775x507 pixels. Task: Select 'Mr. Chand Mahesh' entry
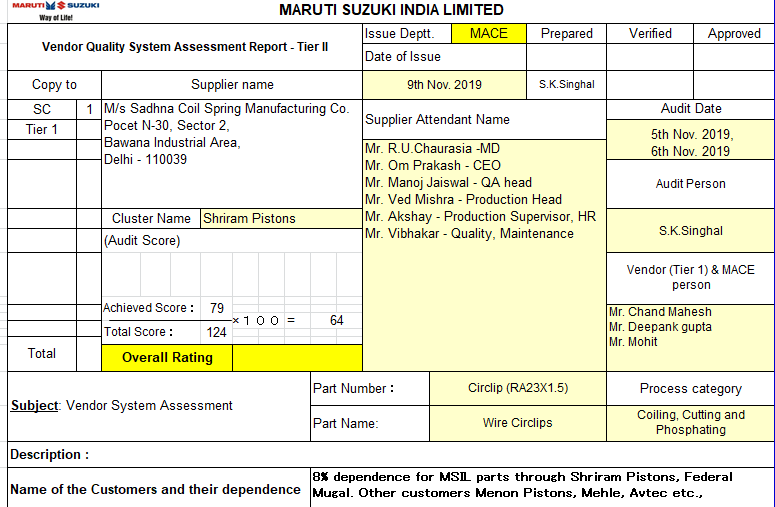click(660, 312)
